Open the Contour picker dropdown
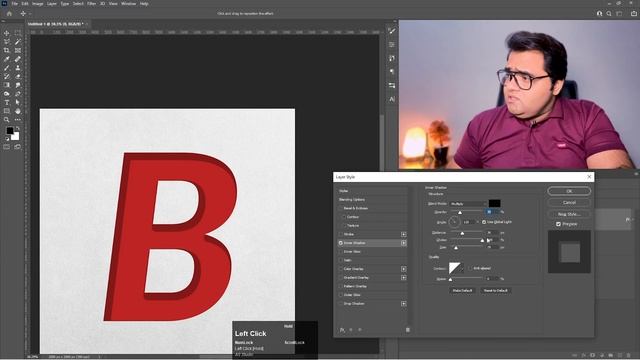Viewport: 640px width, 360px height. coord(462,269)
